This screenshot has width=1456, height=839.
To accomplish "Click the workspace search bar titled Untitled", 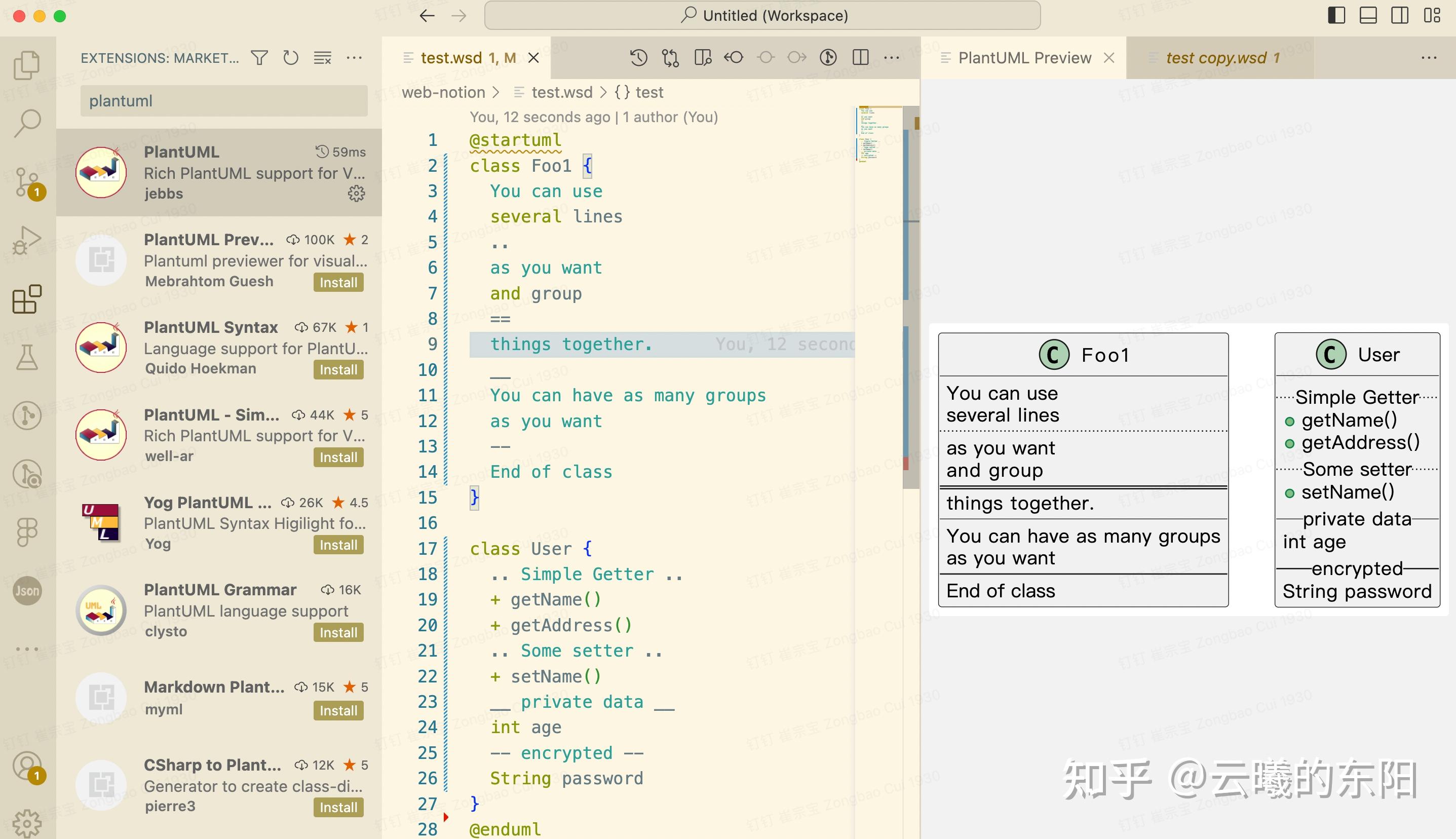I will pyautogui.click(x=762, y=15).
